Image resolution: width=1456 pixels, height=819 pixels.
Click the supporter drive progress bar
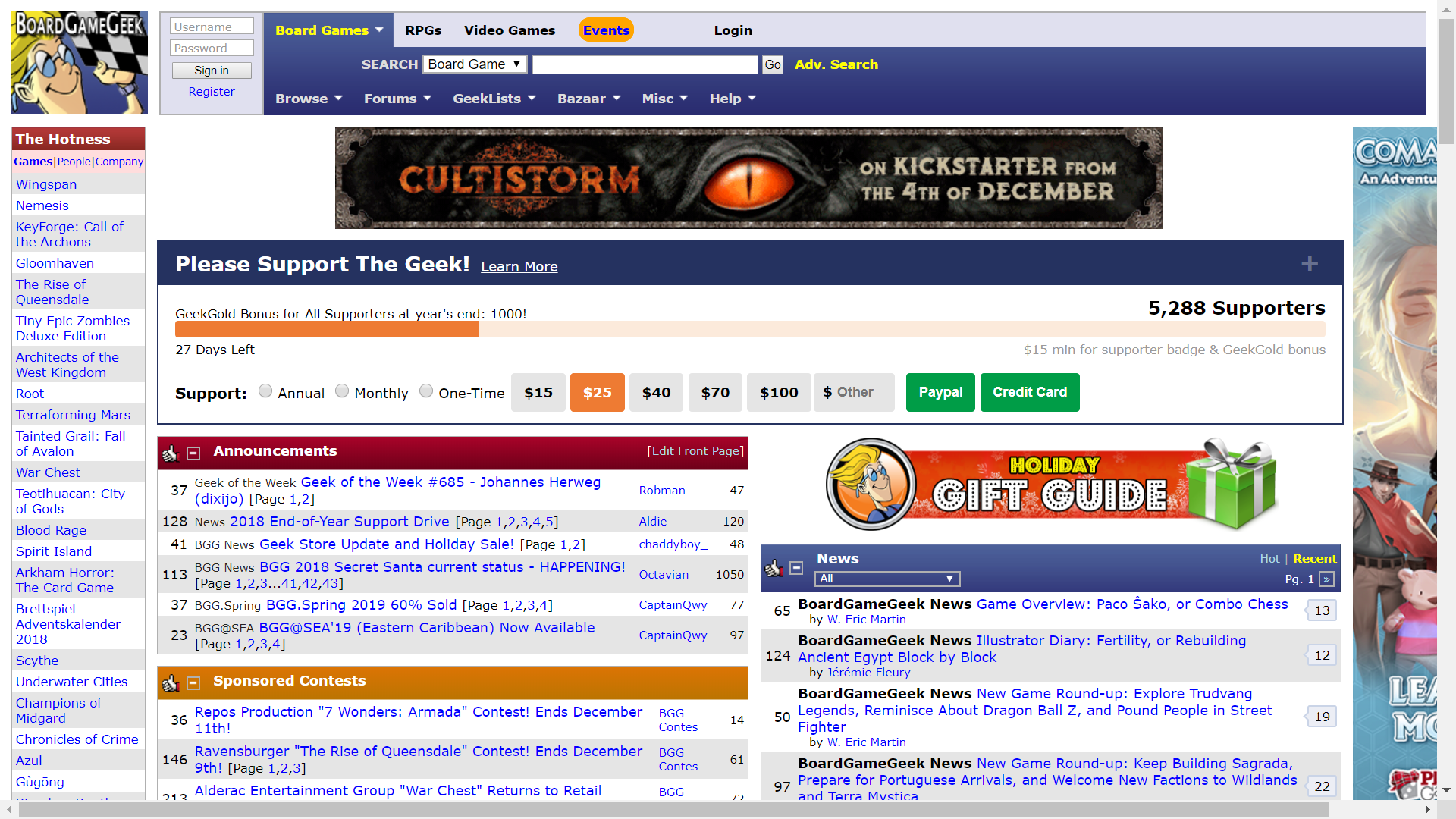click(749, 329)
